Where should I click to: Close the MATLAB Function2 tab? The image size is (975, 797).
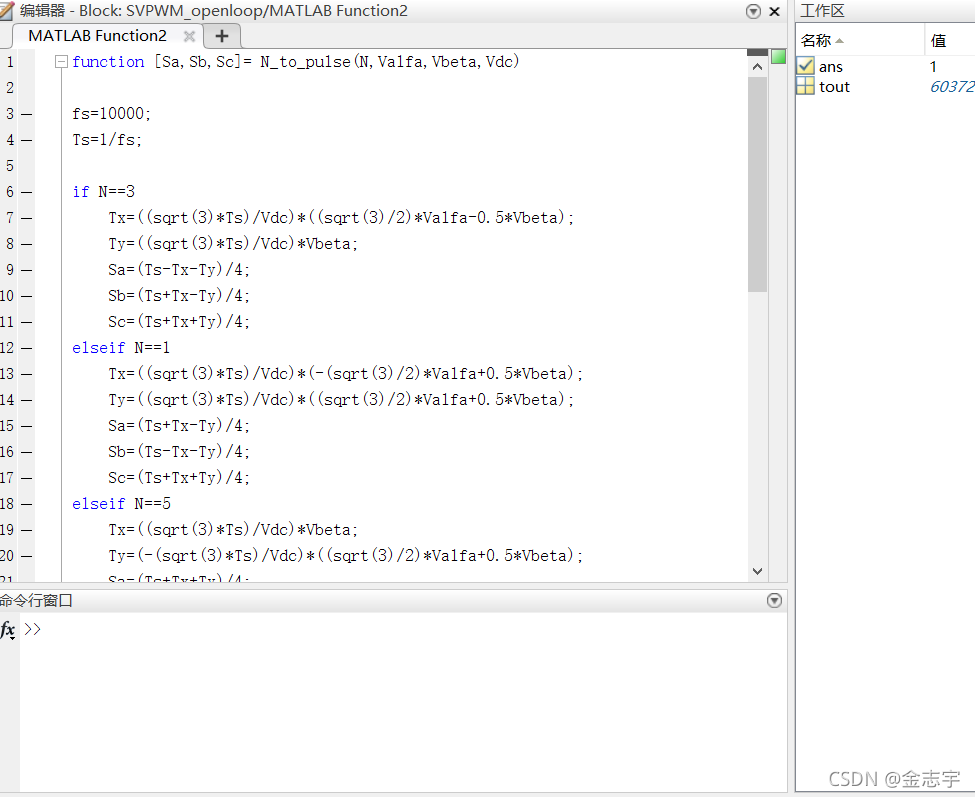point(190,37)
